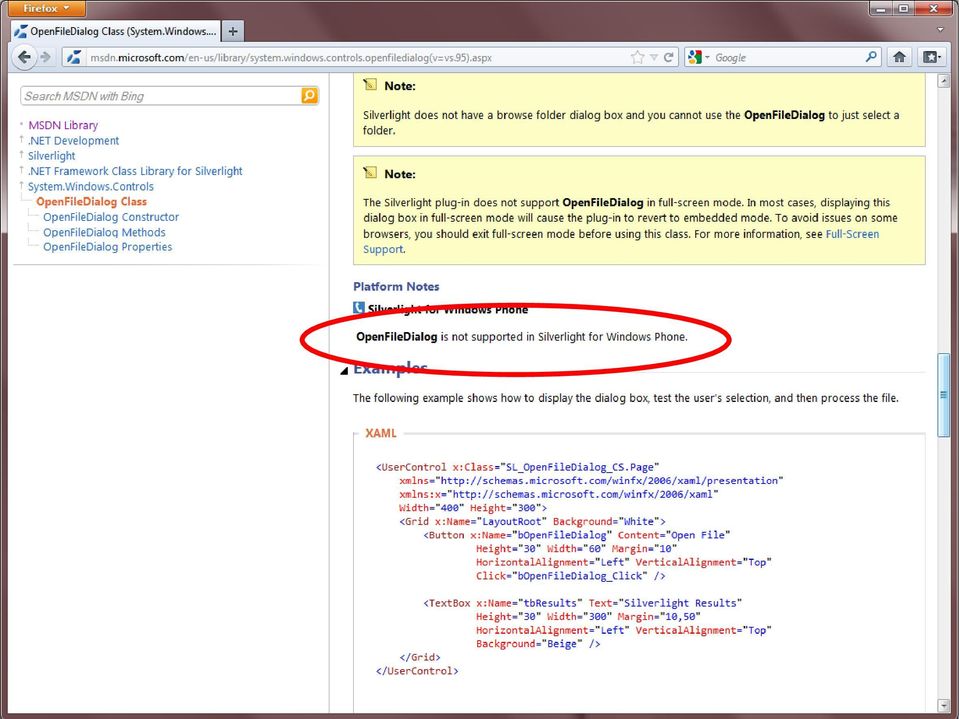Click the 'The following example shows' sentence

click(x=626, y=397)
